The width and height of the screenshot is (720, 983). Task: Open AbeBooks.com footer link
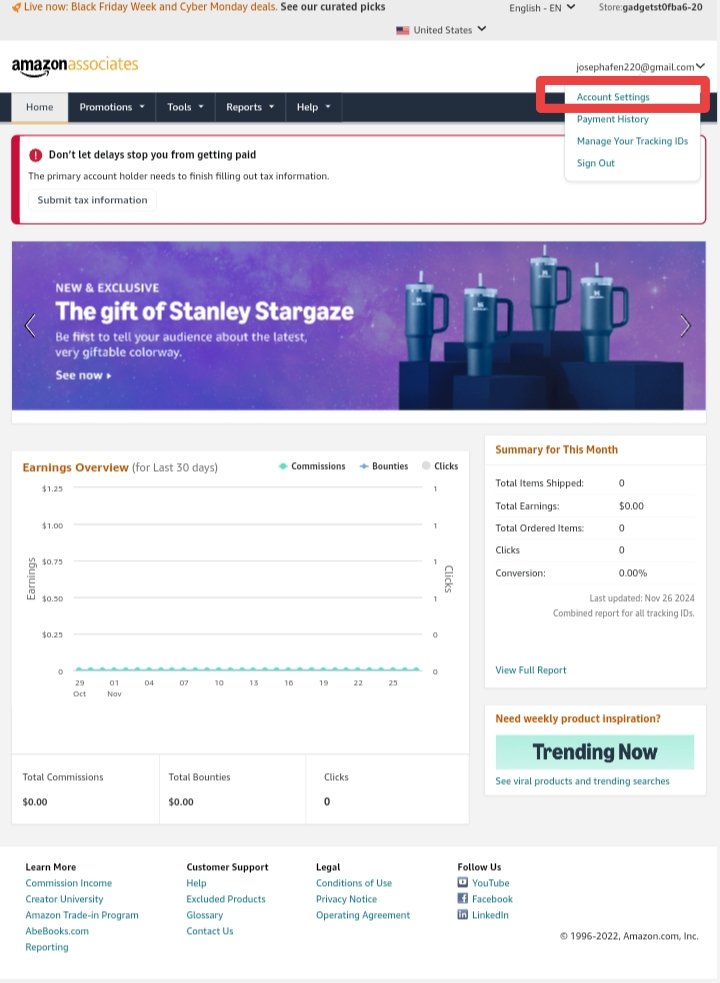(x=57, y=931)
